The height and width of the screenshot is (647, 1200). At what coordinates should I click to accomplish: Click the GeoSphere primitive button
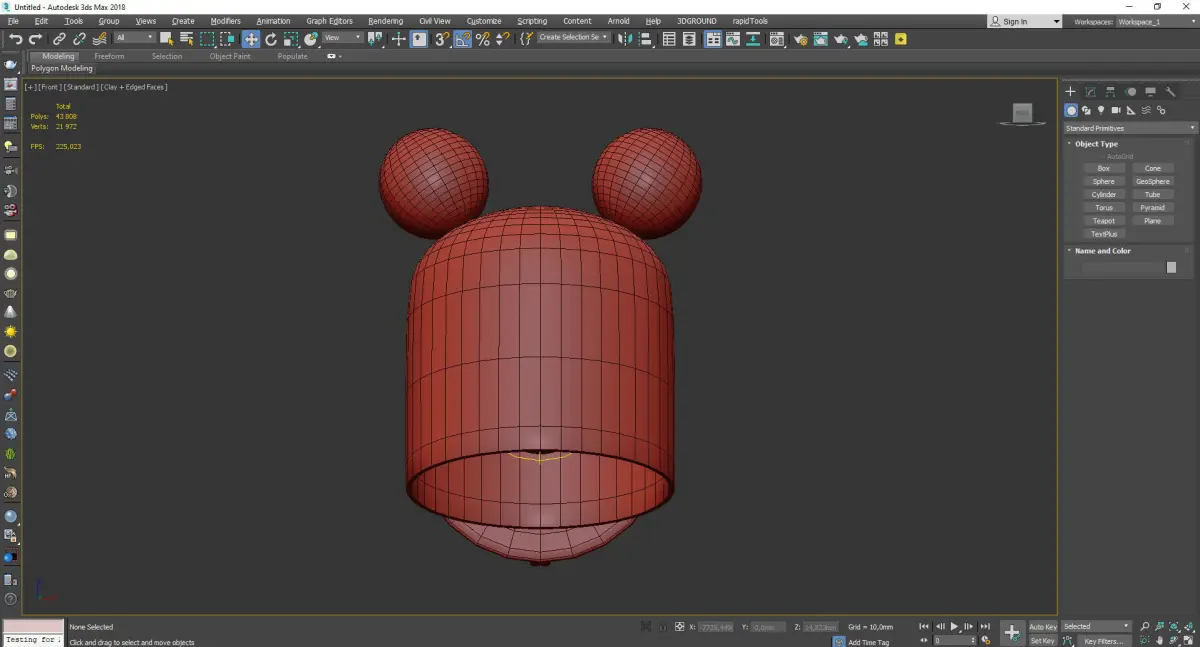pos(1152,182)
